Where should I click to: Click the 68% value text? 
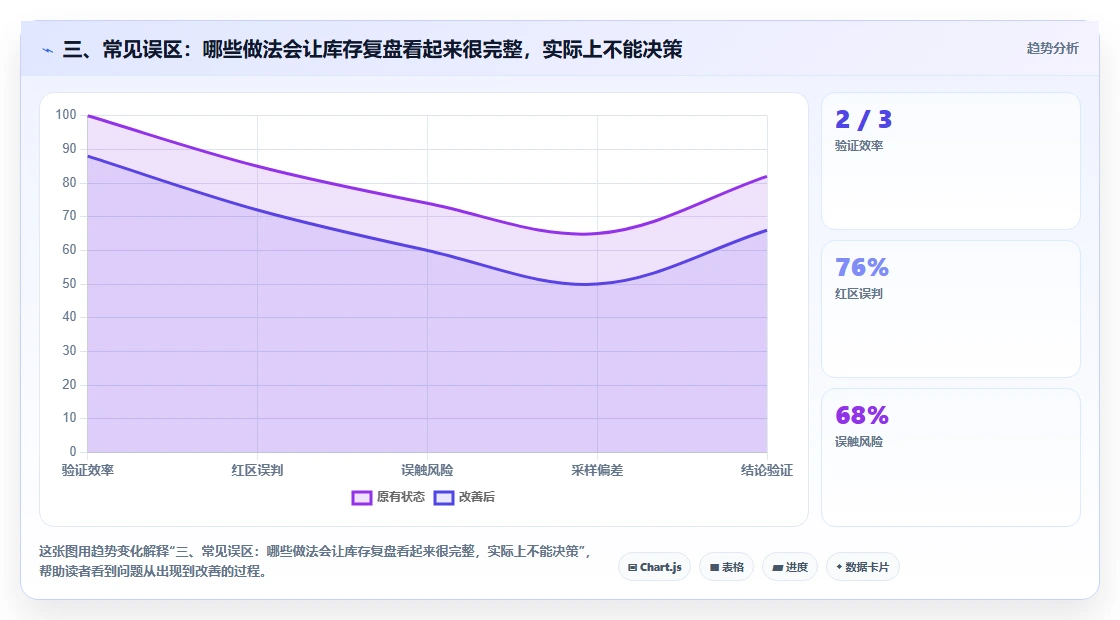(862, 415)
